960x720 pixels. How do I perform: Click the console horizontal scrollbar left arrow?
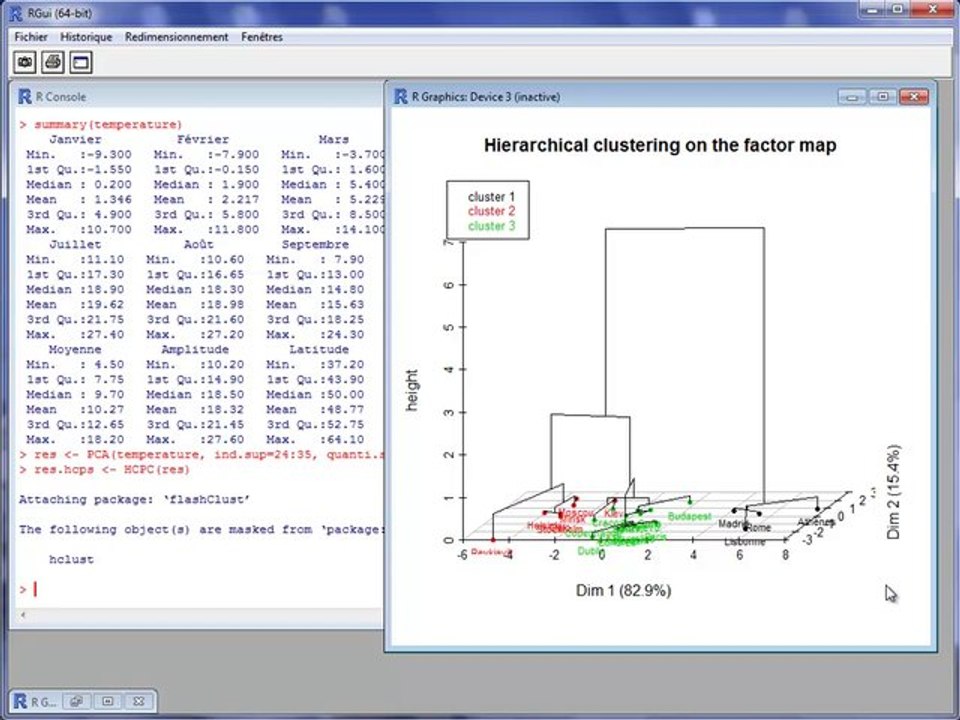click(23, 614)
